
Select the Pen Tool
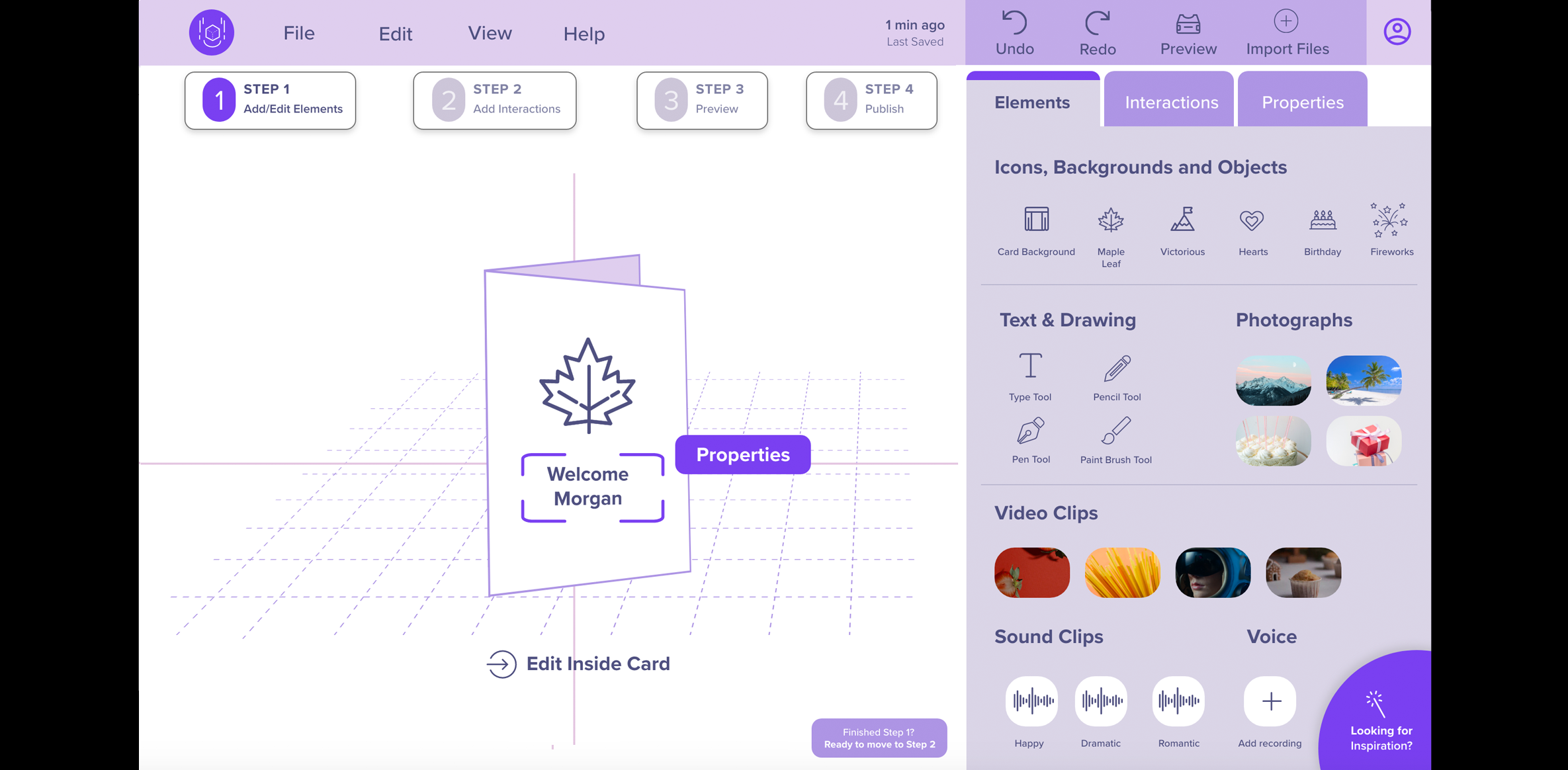coord(1030,441)
